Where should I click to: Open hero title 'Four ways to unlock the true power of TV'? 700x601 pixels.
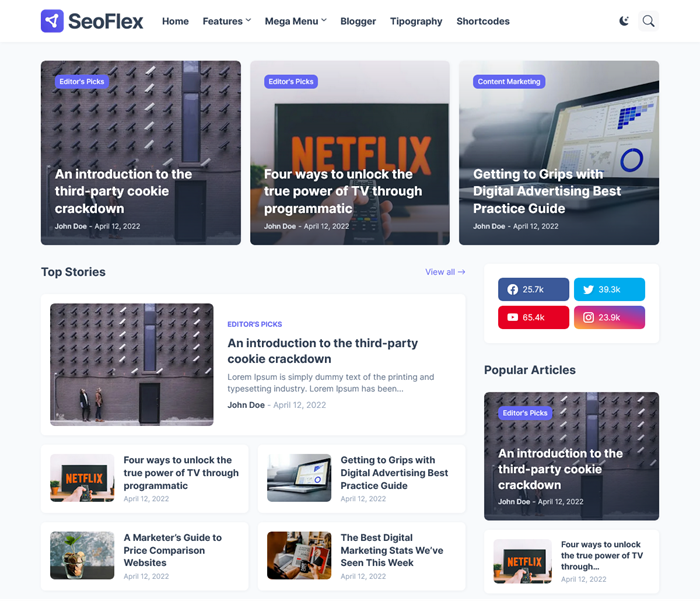[x=343, y=191]
